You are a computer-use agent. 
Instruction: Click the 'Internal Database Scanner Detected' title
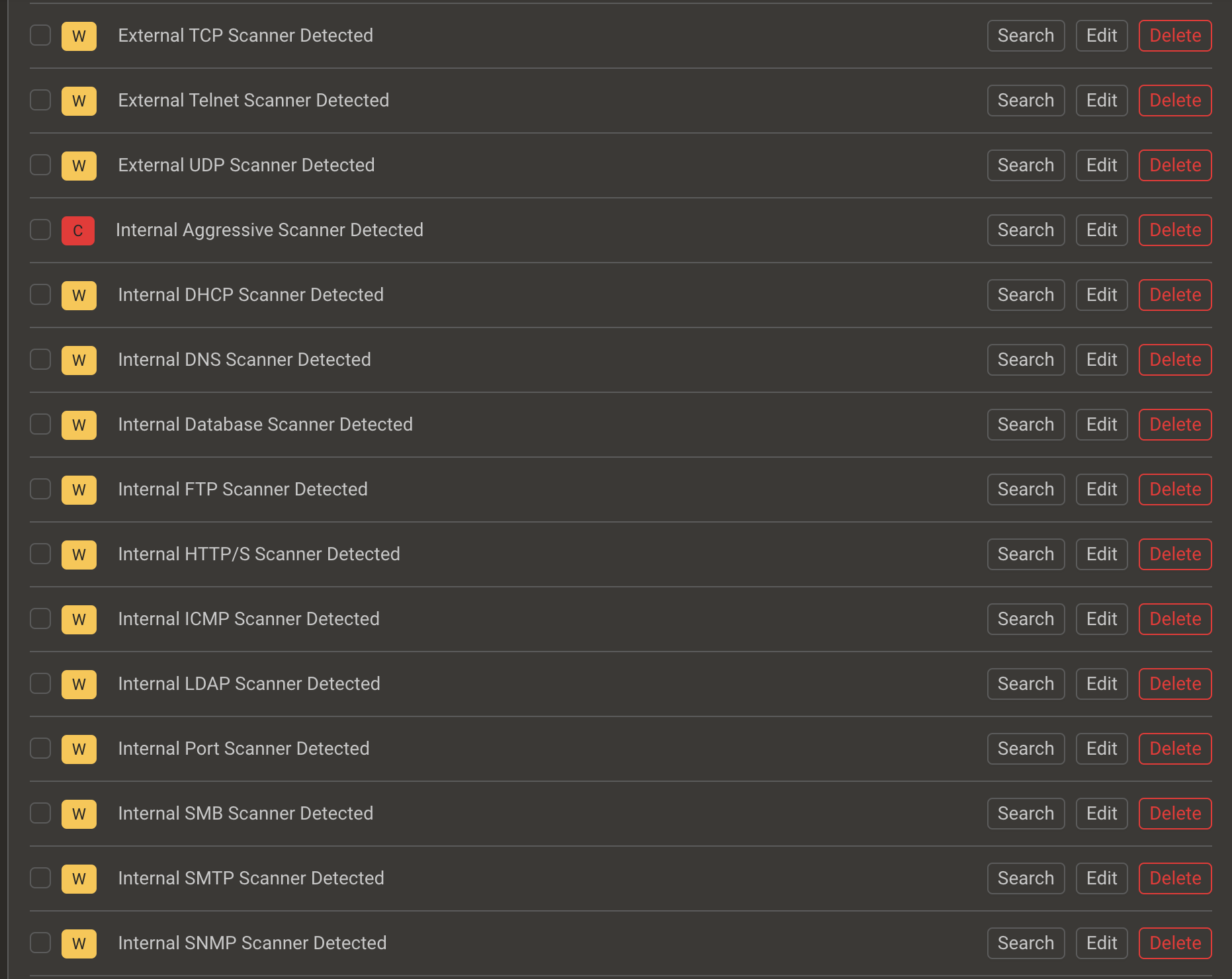pyautogui.click(x=265, y=425)
